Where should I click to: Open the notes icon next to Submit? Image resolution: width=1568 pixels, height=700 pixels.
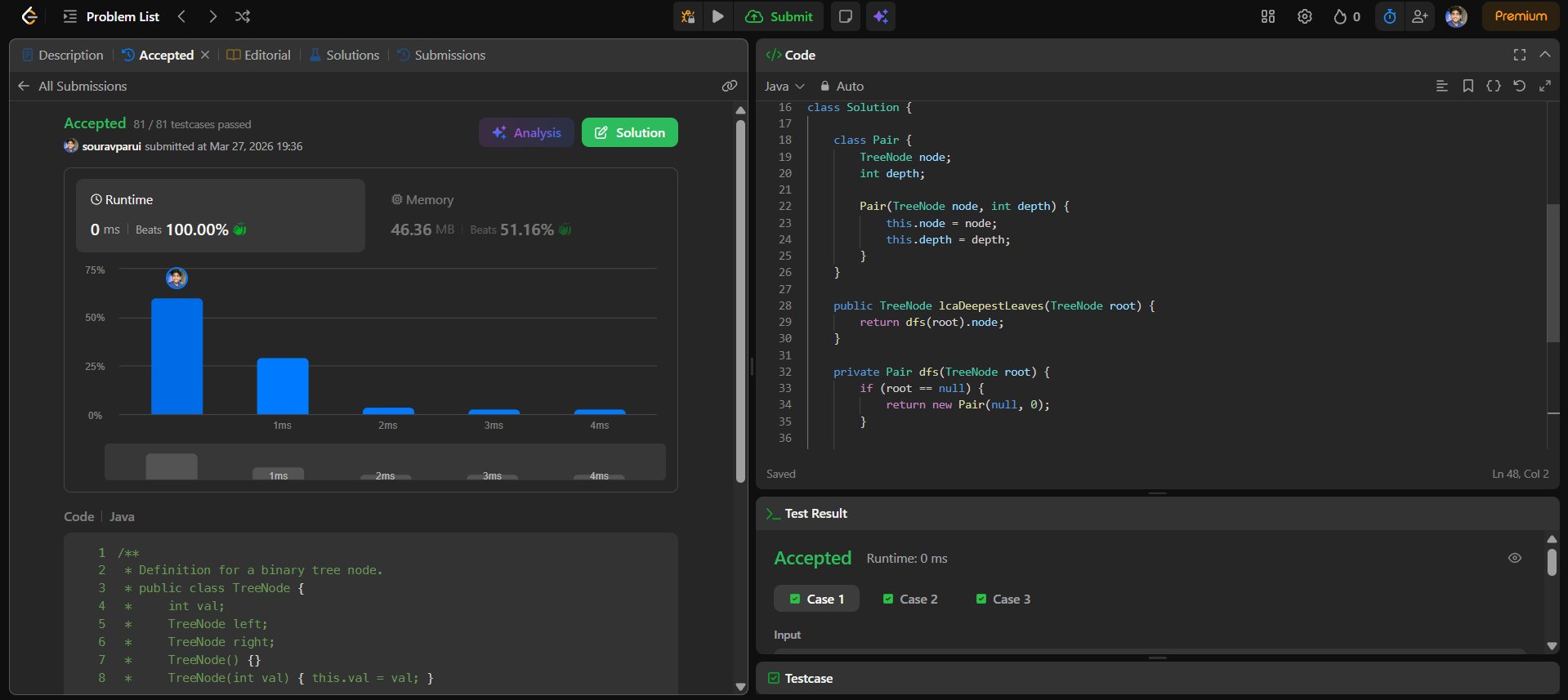846,16
